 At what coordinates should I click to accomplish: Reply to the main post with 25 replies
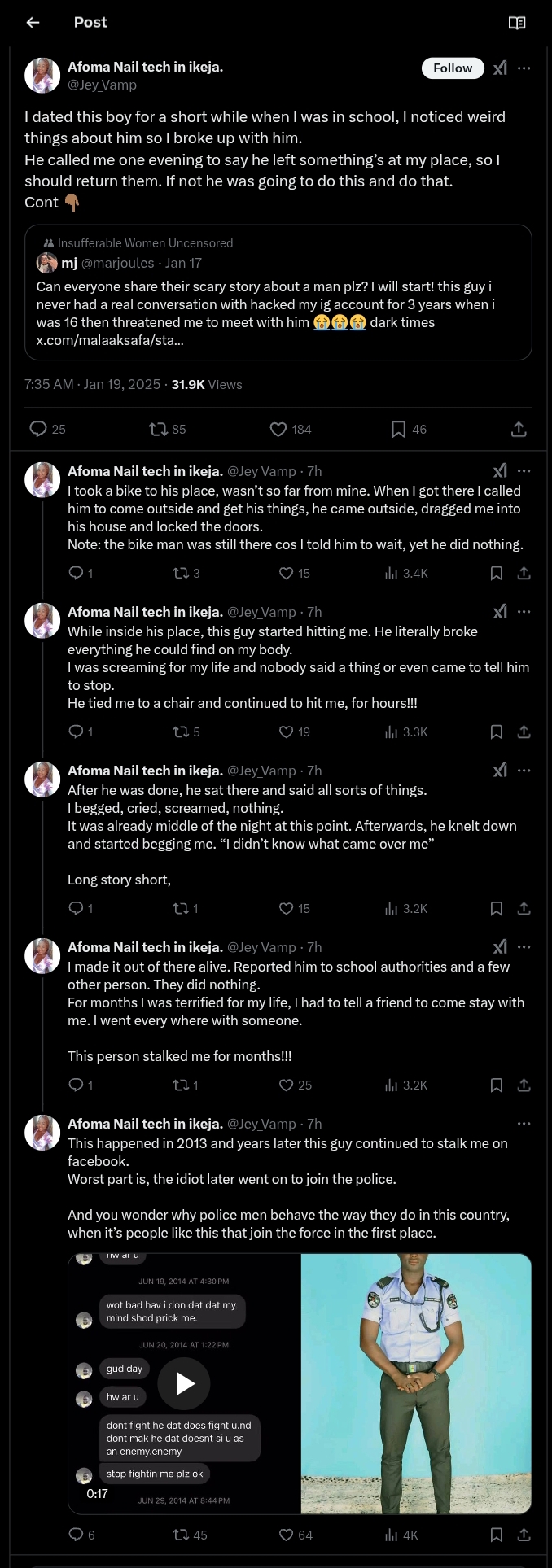38,429
